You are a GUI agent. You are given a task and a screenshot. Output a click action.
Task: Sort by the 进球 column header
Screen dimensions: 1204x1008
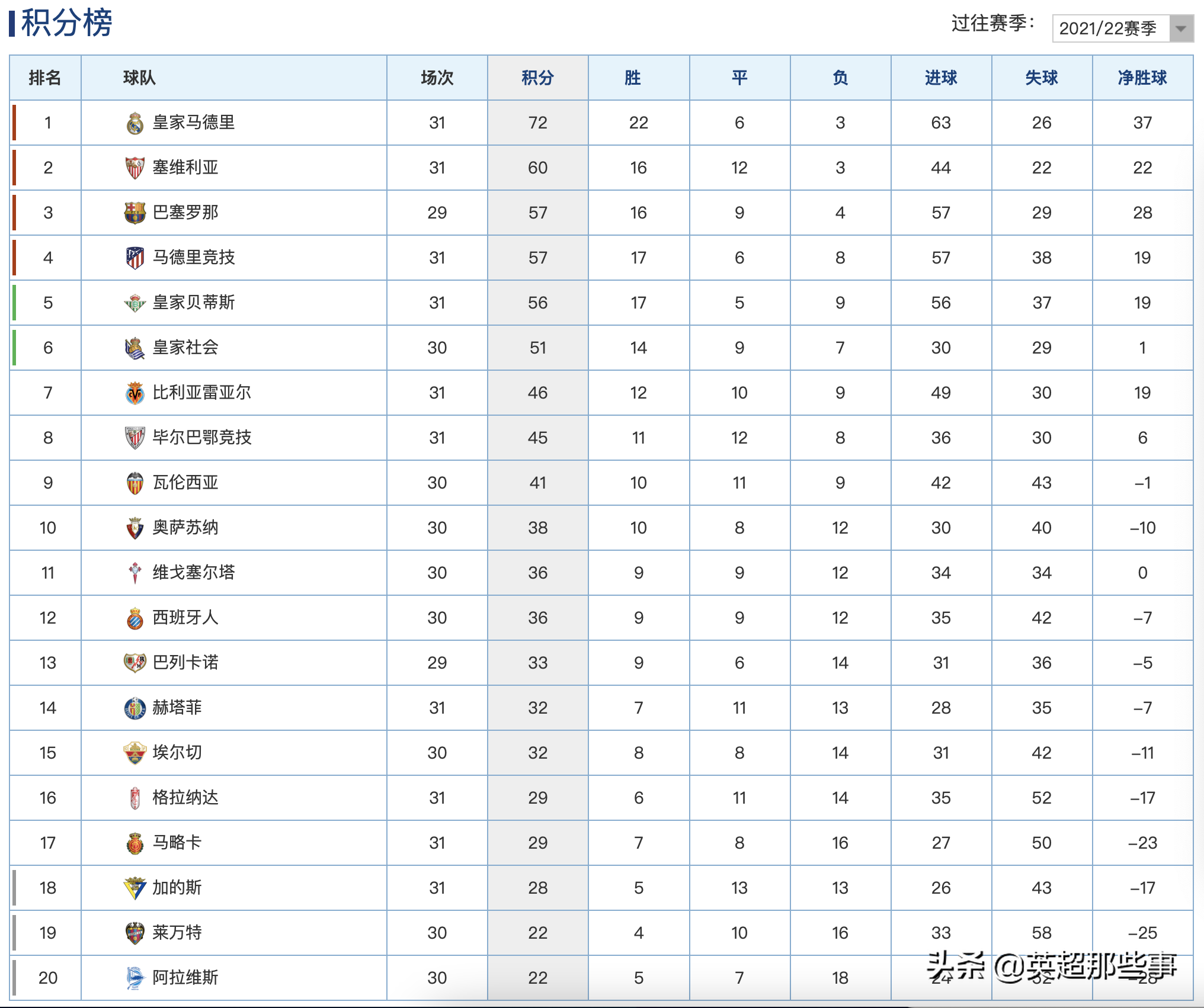pyautogui.click(x=941, y=78)
